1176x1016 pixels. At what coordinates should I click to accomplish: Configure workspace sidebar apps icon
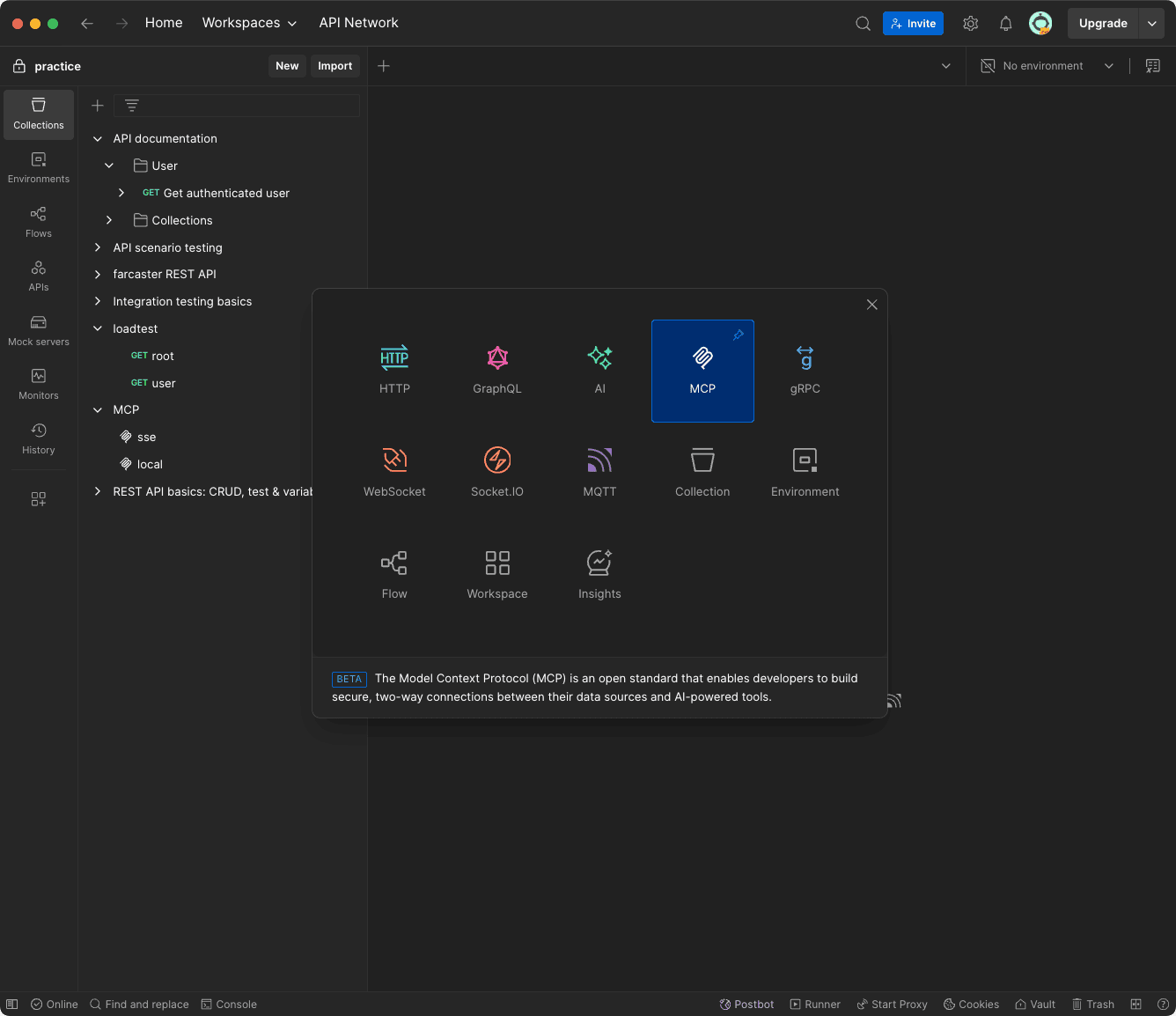click(39, 499)
